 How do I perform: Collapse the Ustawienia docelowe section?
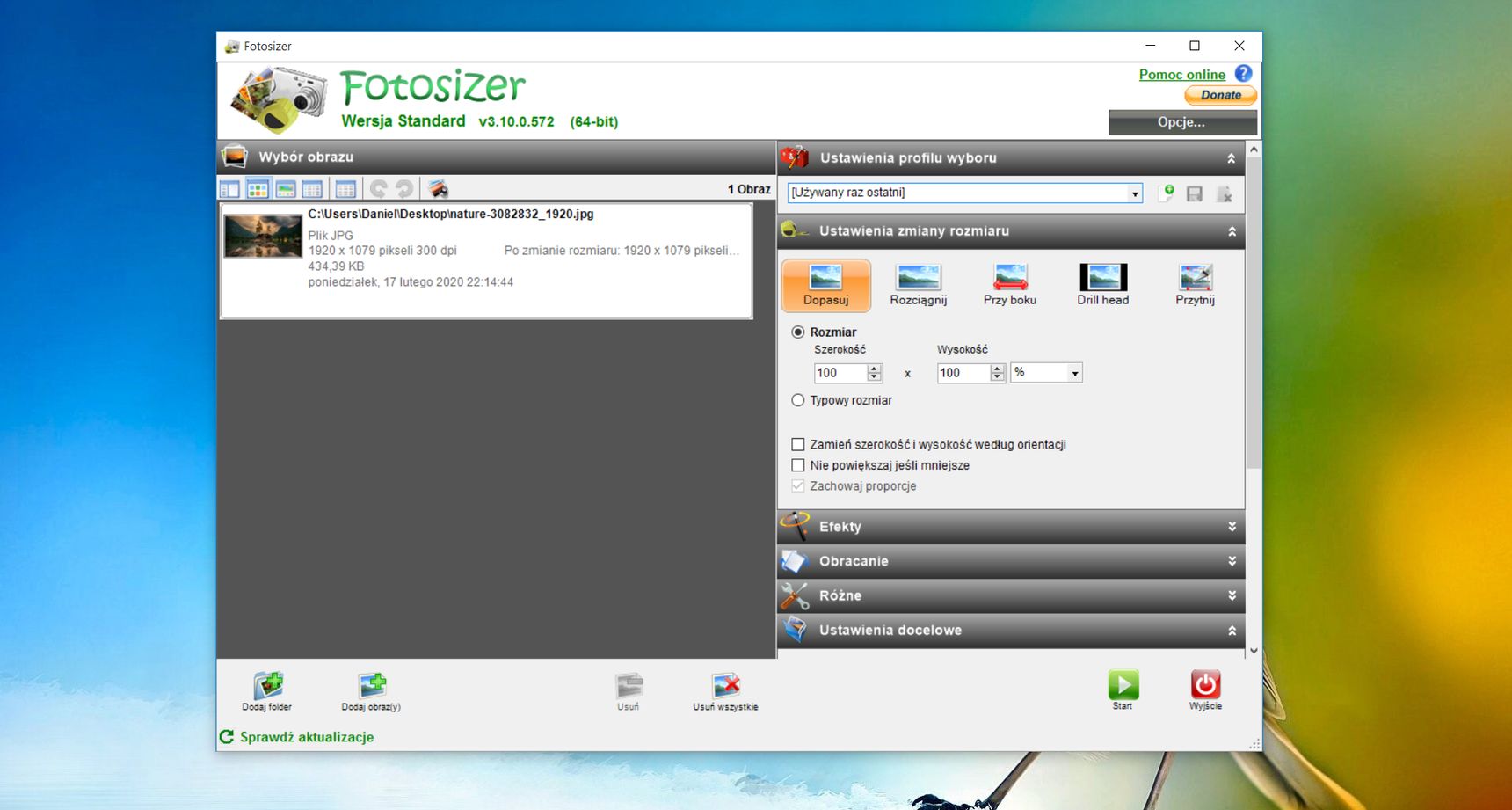pos(1232,631)
